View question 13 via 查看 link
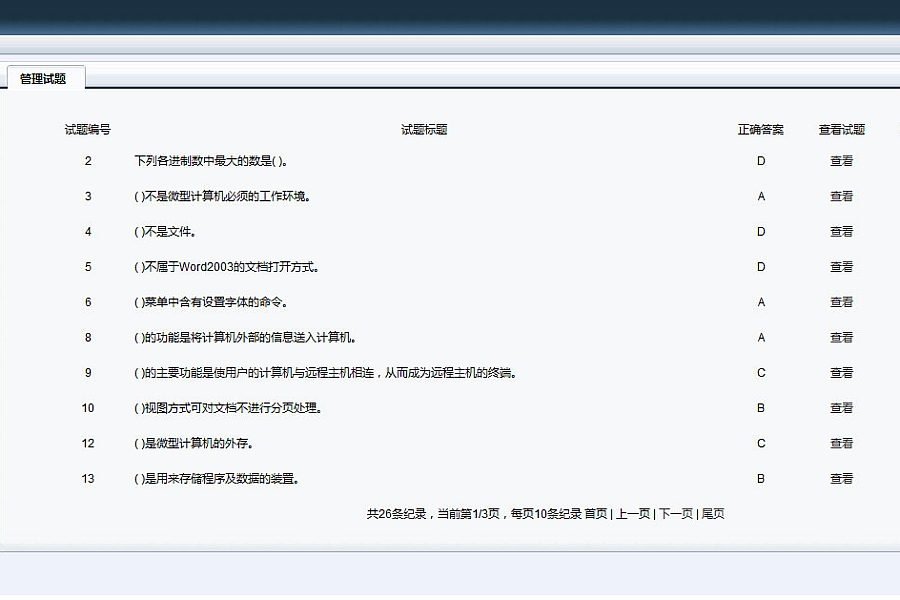The width and height of the screenshot is (900, 600). [841, 479]
